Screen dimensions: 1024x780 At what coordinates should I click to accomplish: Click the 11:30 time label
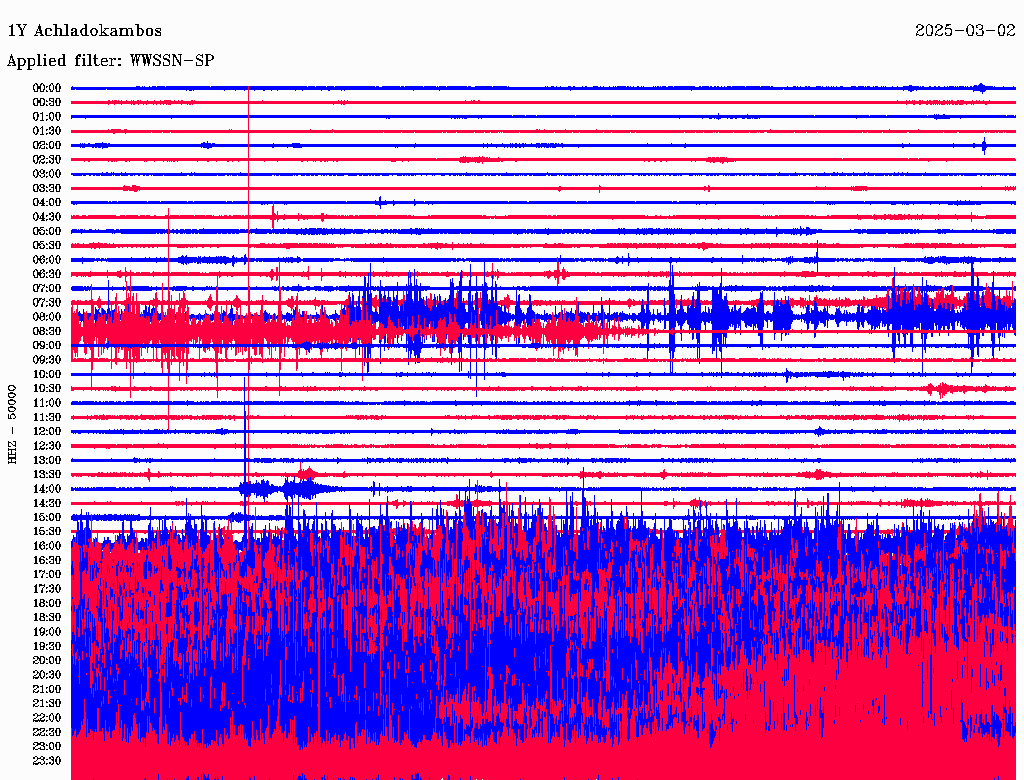47,417
